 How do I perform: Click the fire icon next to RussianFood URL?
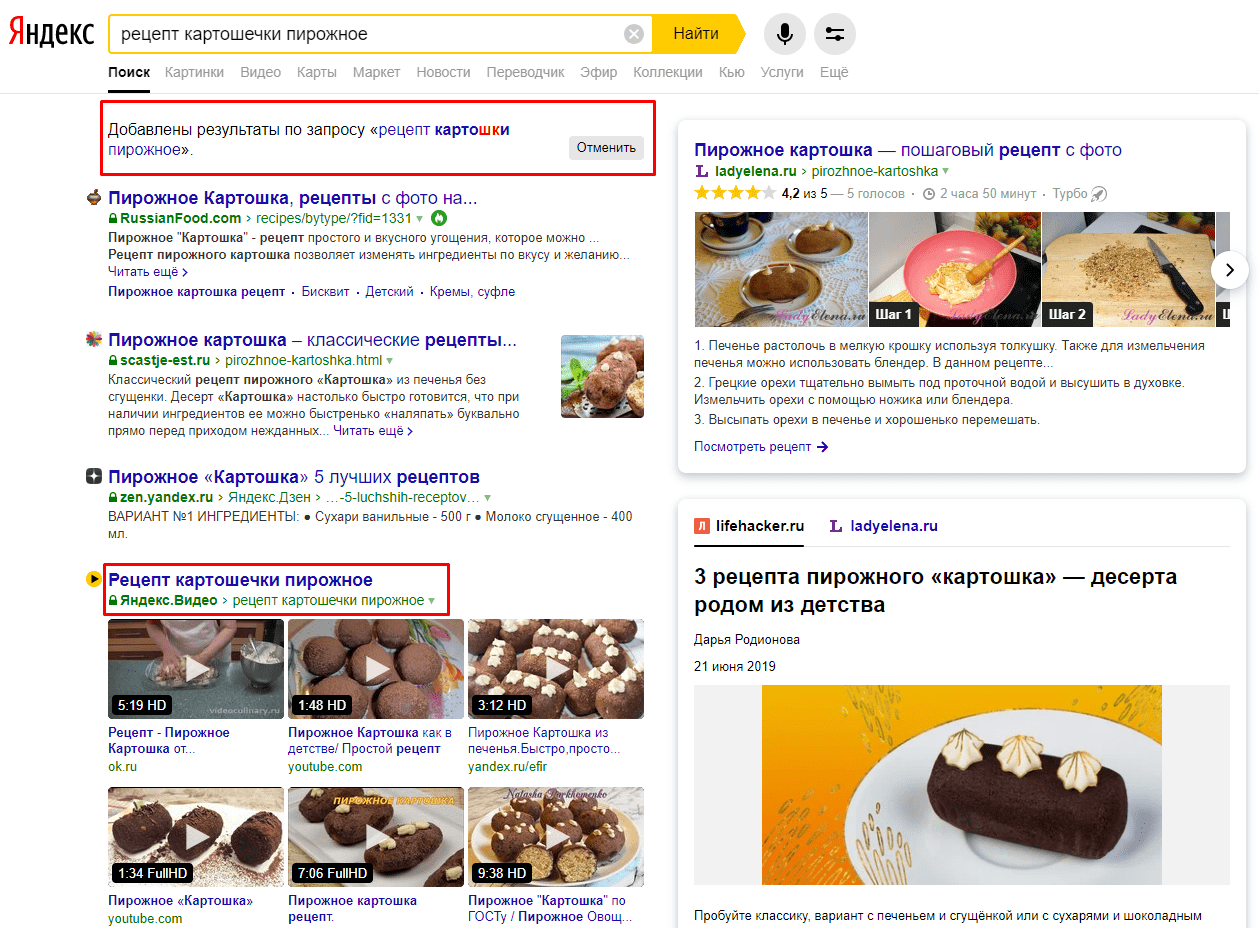tap(440, 218)
